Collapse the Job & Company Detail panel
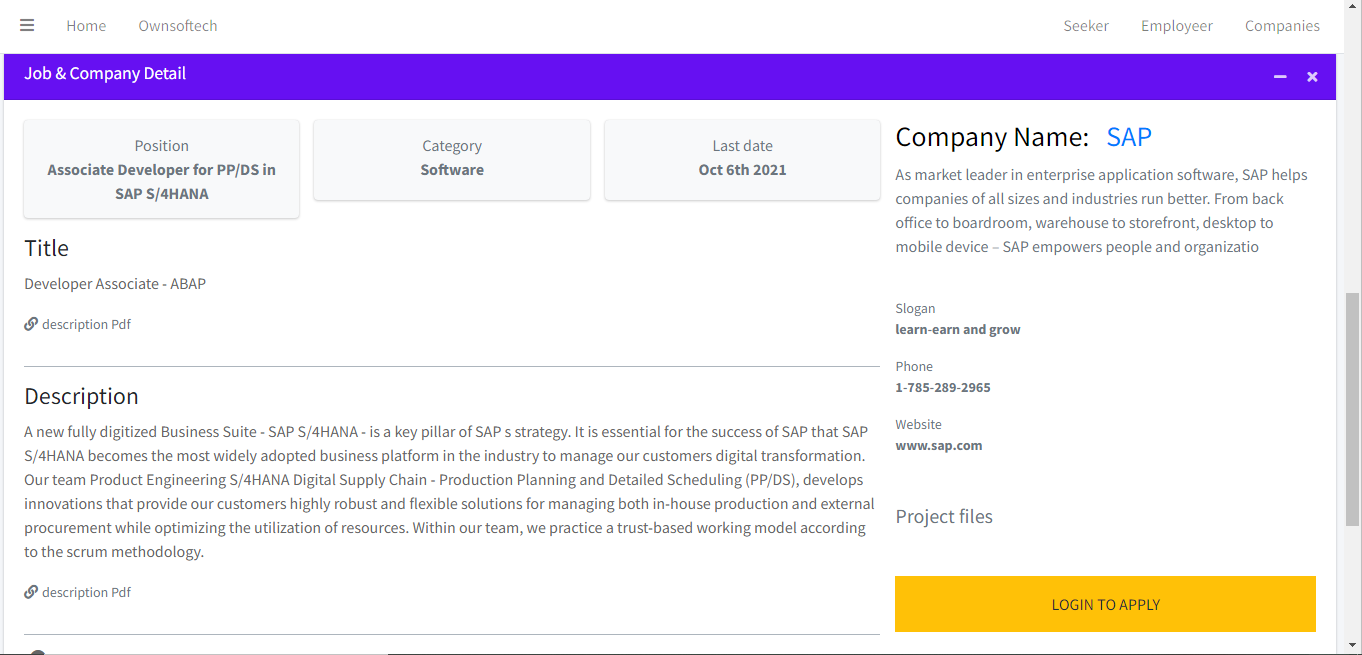Image resolution: width=1362 pixels, height=655 pixels. coord(1279,77)
